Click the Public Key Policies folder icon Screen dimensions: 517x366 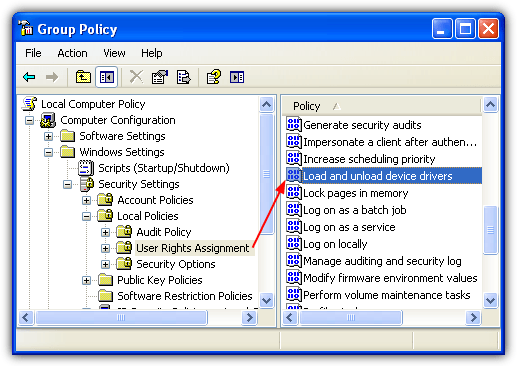point(106,280)
